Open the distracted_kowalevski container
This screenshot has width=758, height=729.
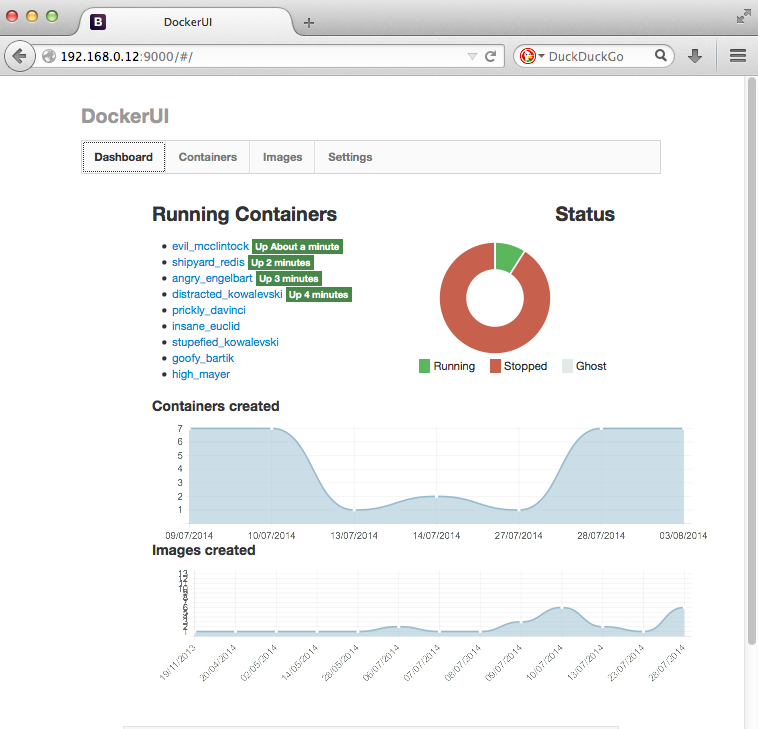coord(227,294)
